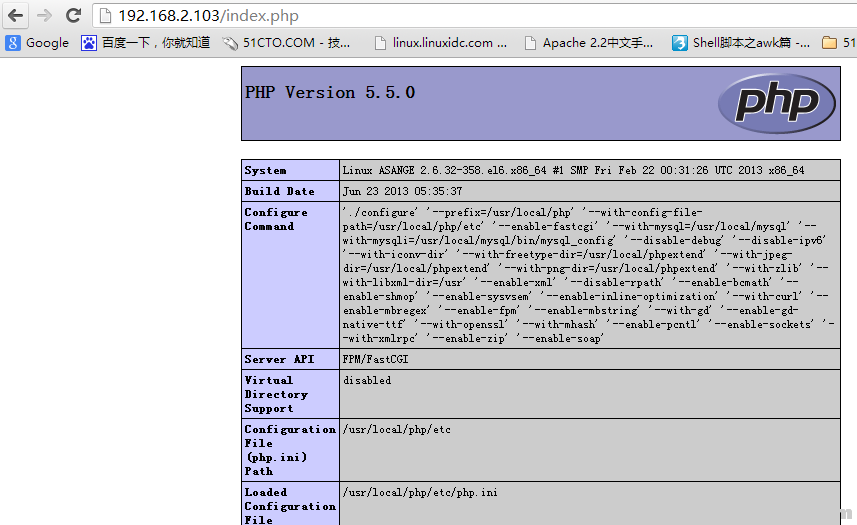This screenshot has height=525, width=857.
Task: Click the Shell awk bookmark icon
Action: click(679, 43)
